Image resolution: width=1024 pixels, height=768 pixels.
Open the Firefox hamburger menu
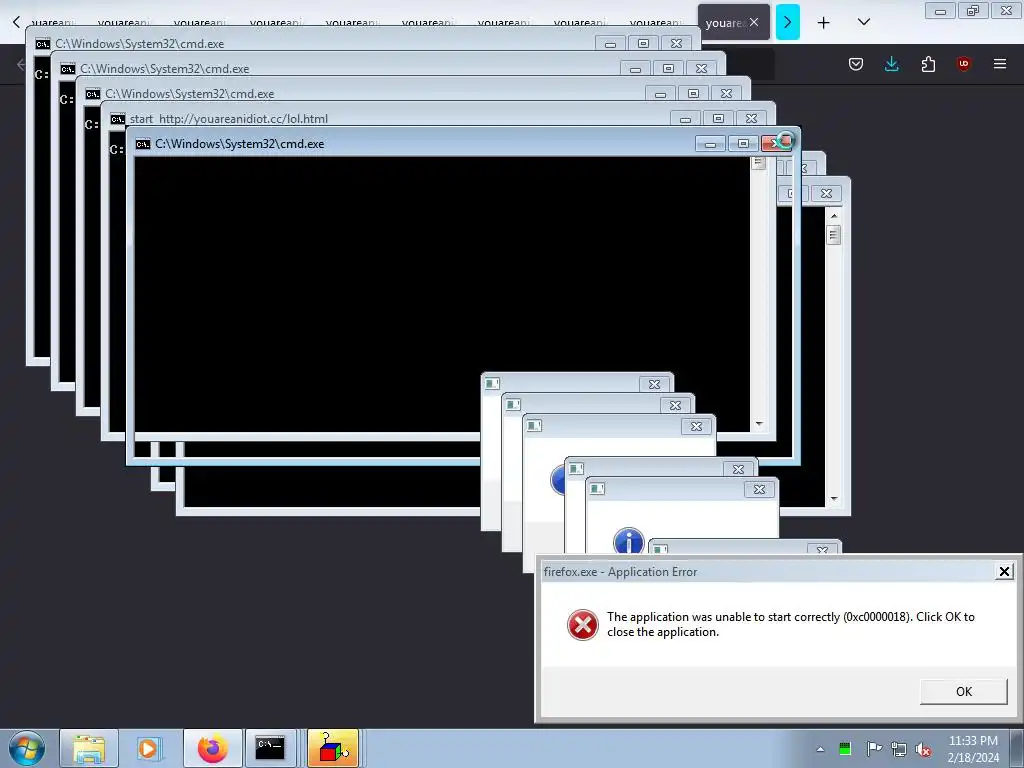coord(1000,64)
